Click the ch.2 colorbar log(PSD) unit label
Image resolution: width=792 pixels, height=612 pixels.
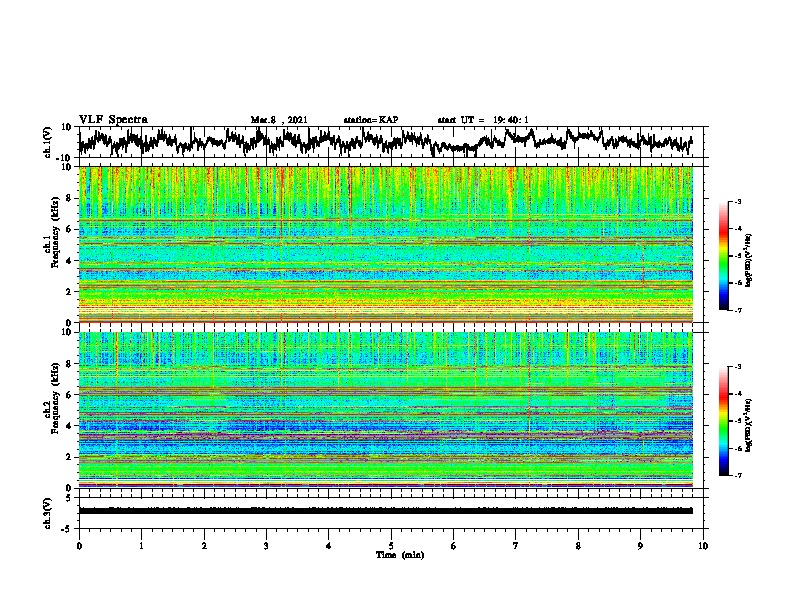coord(748,425)
